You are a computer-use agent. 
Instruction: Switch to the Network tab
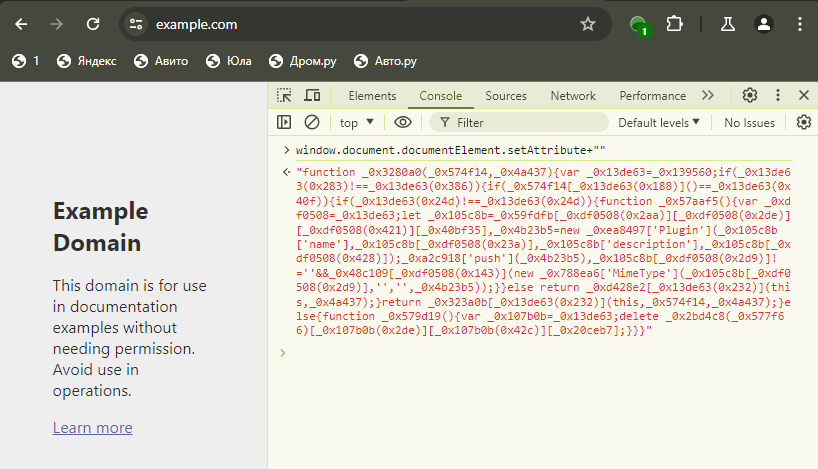573,96
